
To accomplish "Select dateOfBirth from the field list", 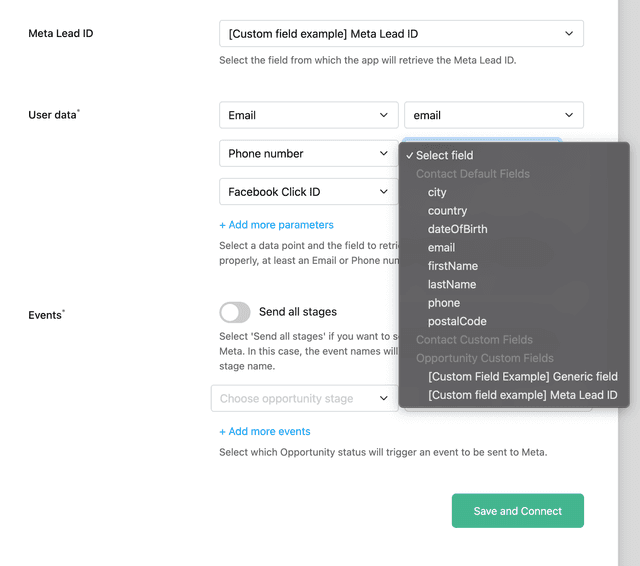I will coord(457,230).
